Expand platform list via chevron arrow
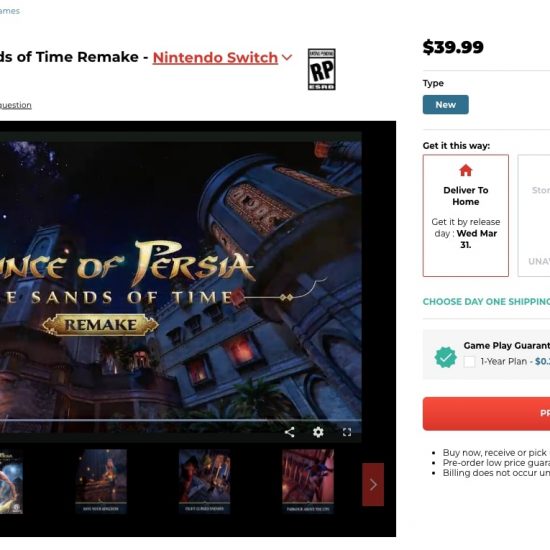The image size is (550, 550). (x=287, y=57)
